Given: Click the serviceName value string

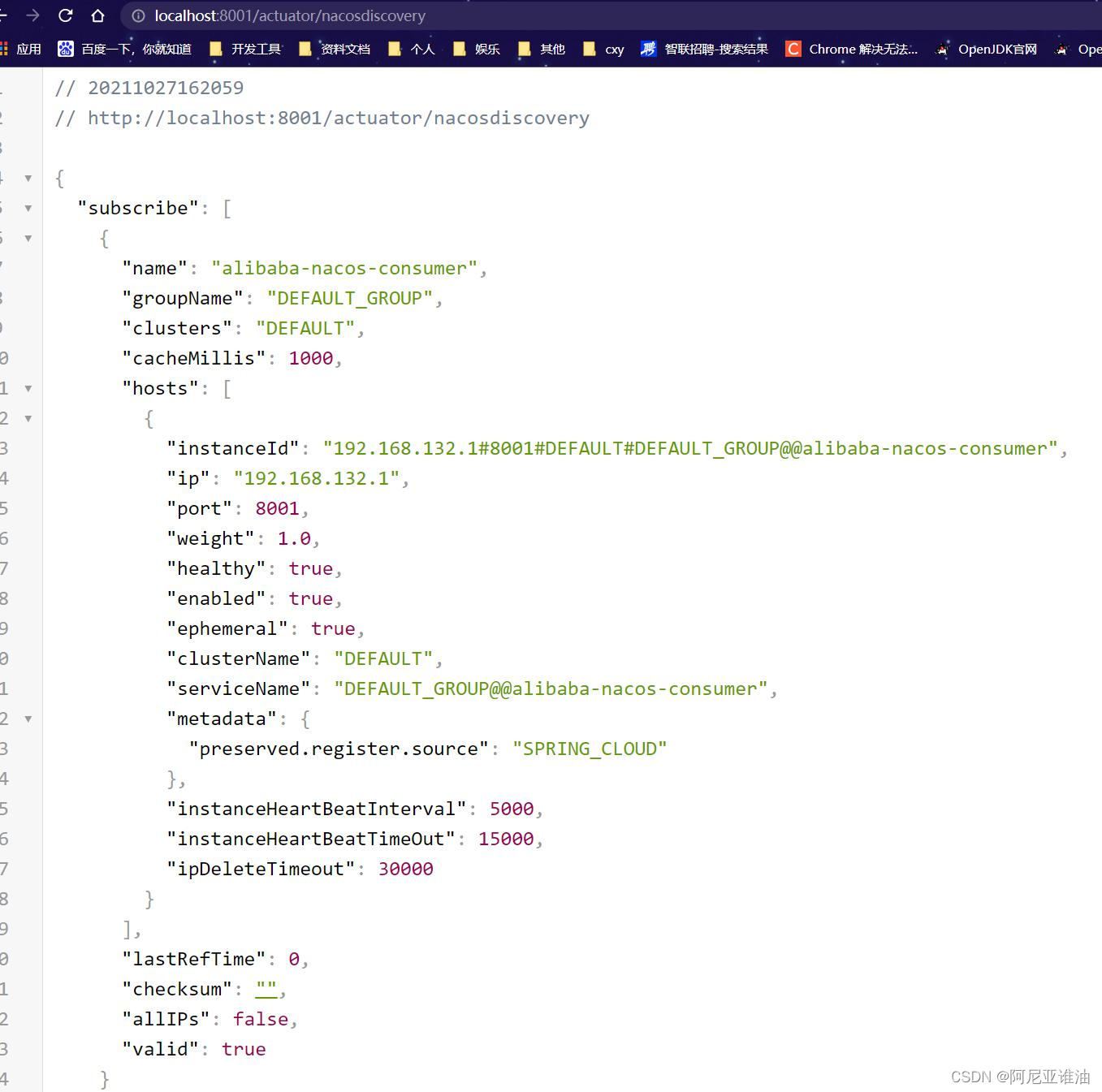Looking at the screenshot, I should (551, 688).
